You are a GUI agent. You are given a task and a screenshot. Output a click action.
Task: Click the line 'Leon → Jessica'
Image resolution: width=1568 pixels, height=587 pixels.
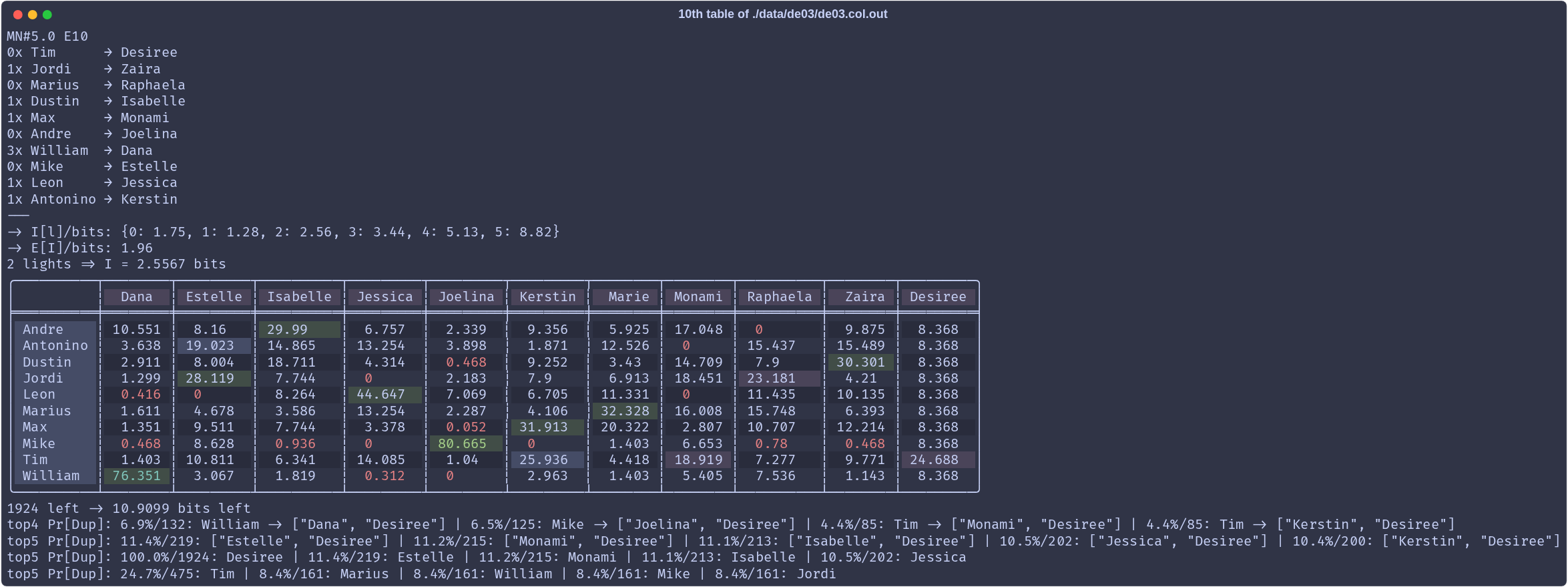click(x=92, y=182)
